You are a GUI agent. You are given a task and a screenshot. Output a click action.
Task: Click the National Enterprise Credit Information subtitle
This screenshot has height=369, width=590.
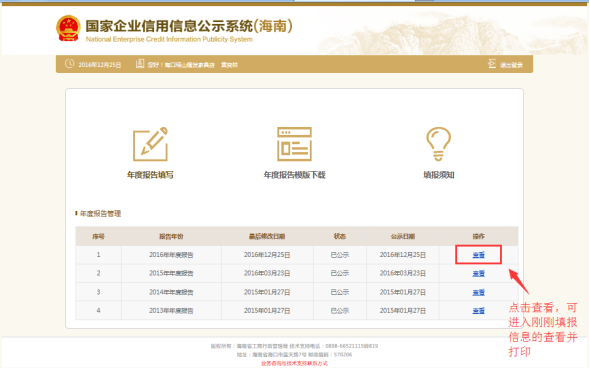[169, 39]
